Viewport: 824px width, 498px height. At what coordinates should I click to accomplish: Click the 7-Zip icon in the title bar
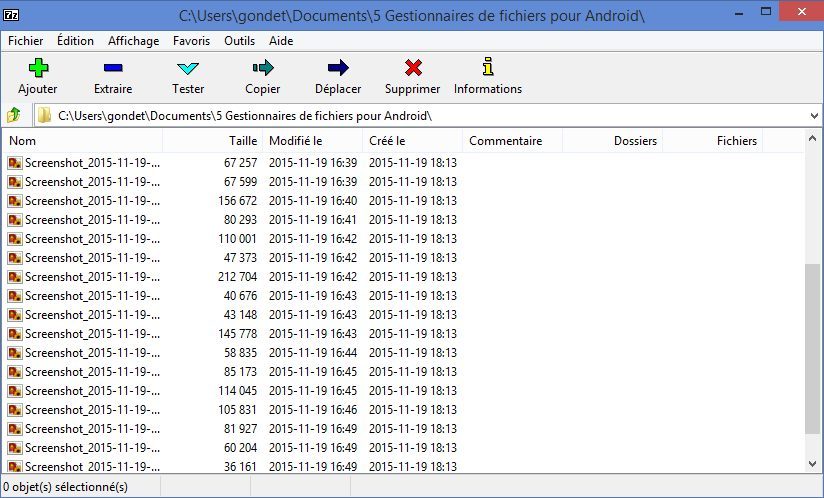[x=12, y=15]
